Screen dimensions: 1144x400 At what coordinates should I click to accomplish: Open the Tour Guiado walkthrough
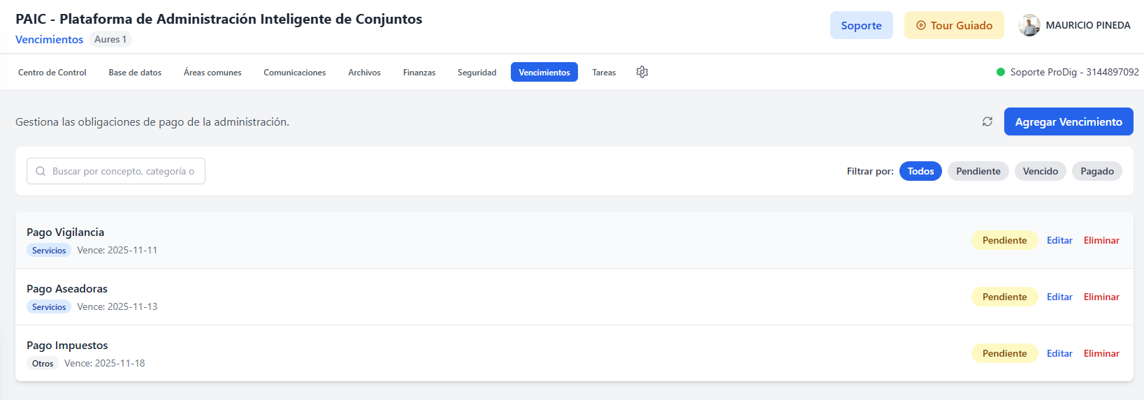point(954,26)
